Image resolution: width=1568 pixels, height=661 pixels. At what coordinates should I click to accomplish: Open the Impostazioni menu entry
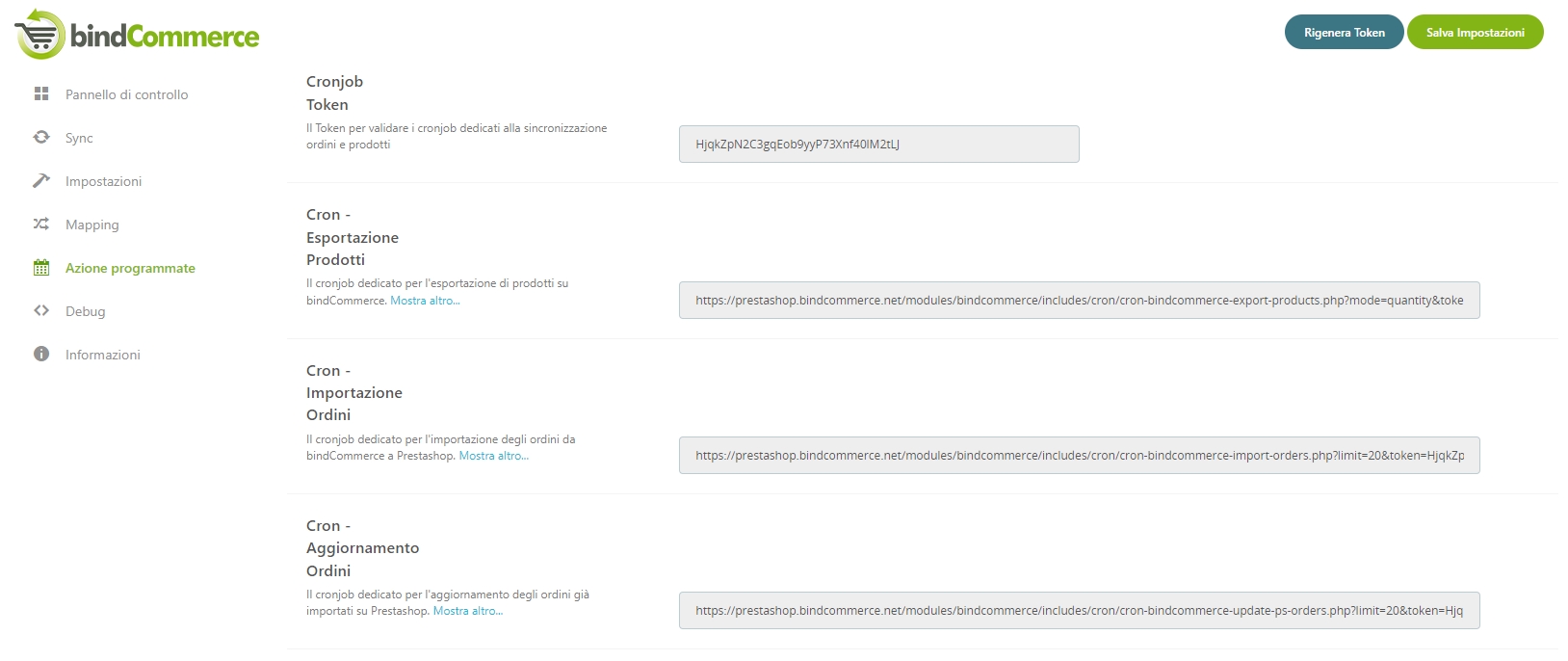pos(103,181)
